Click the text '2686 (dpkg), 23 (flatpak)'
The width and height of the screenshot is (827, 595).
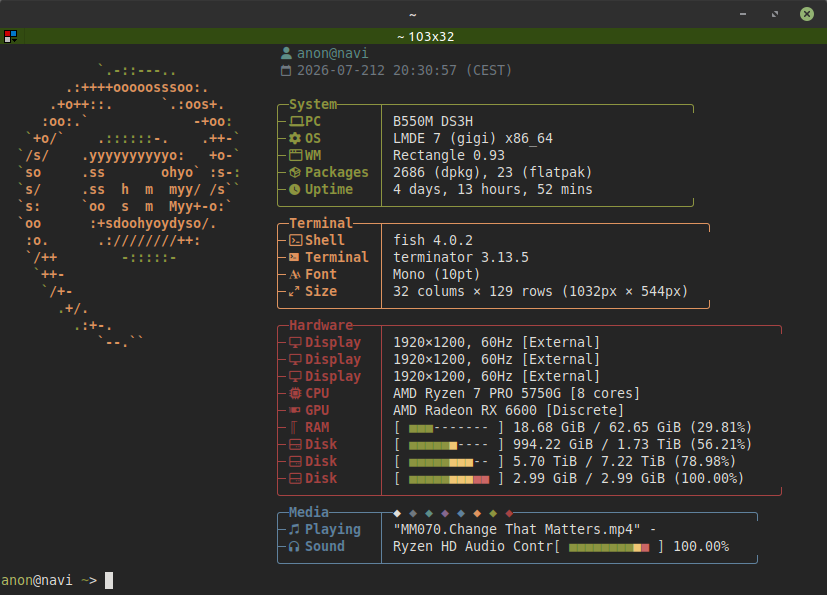point(493,172)
